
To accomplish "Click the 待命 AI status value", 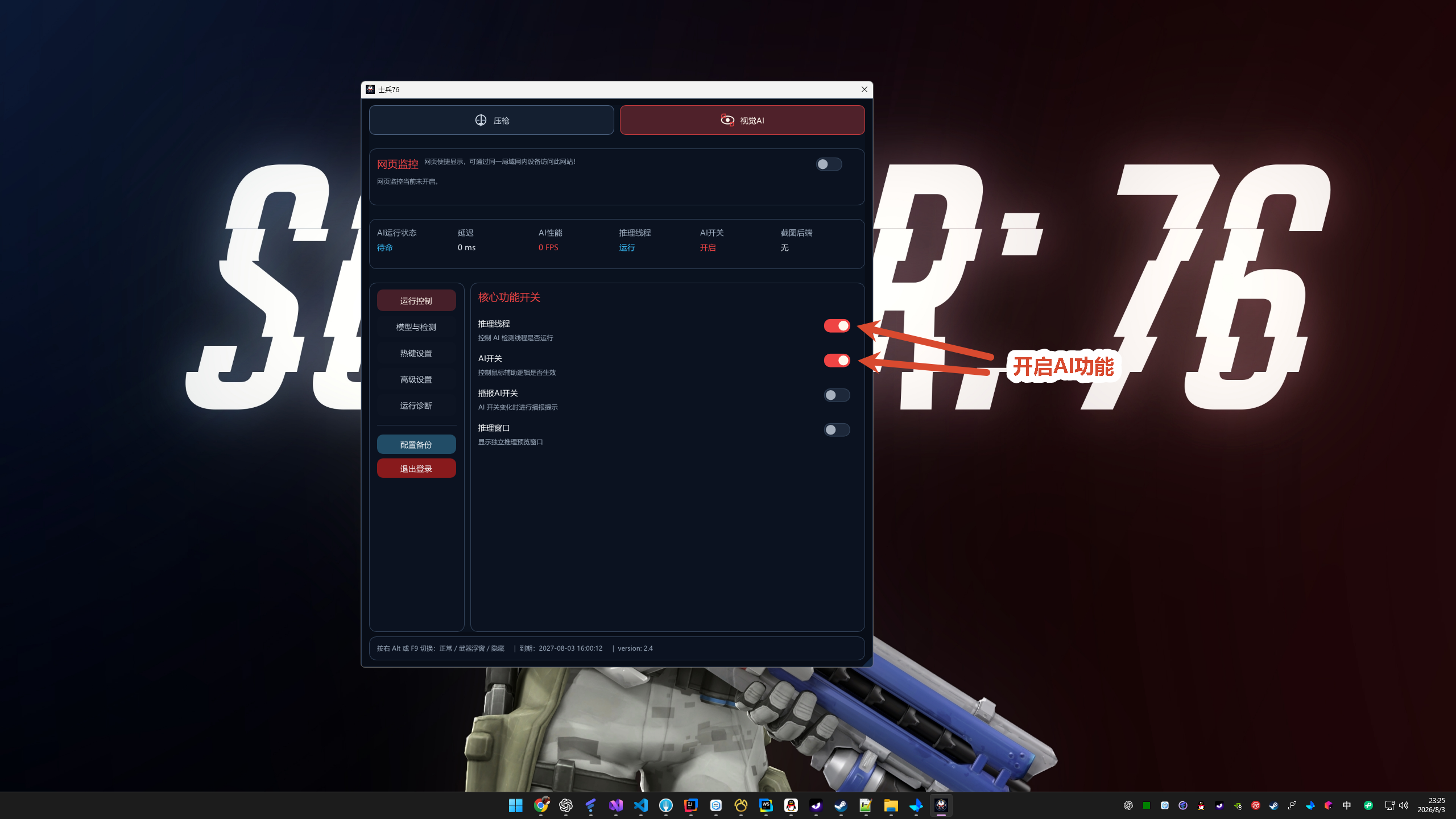I will click(385, 247).
